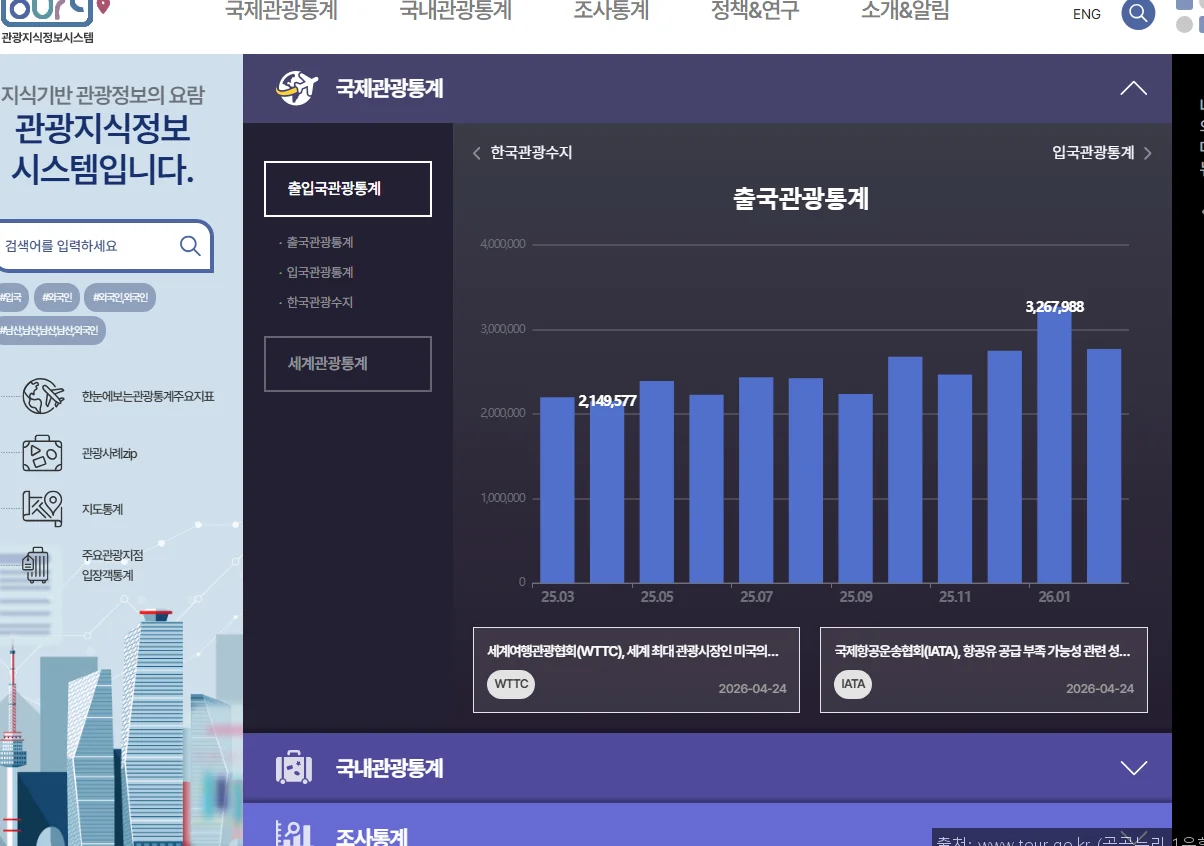Viewport: 1204px width, 846px height.
Task: Click the 국제관광통계 globe section icon
Action: pos(295,87)
